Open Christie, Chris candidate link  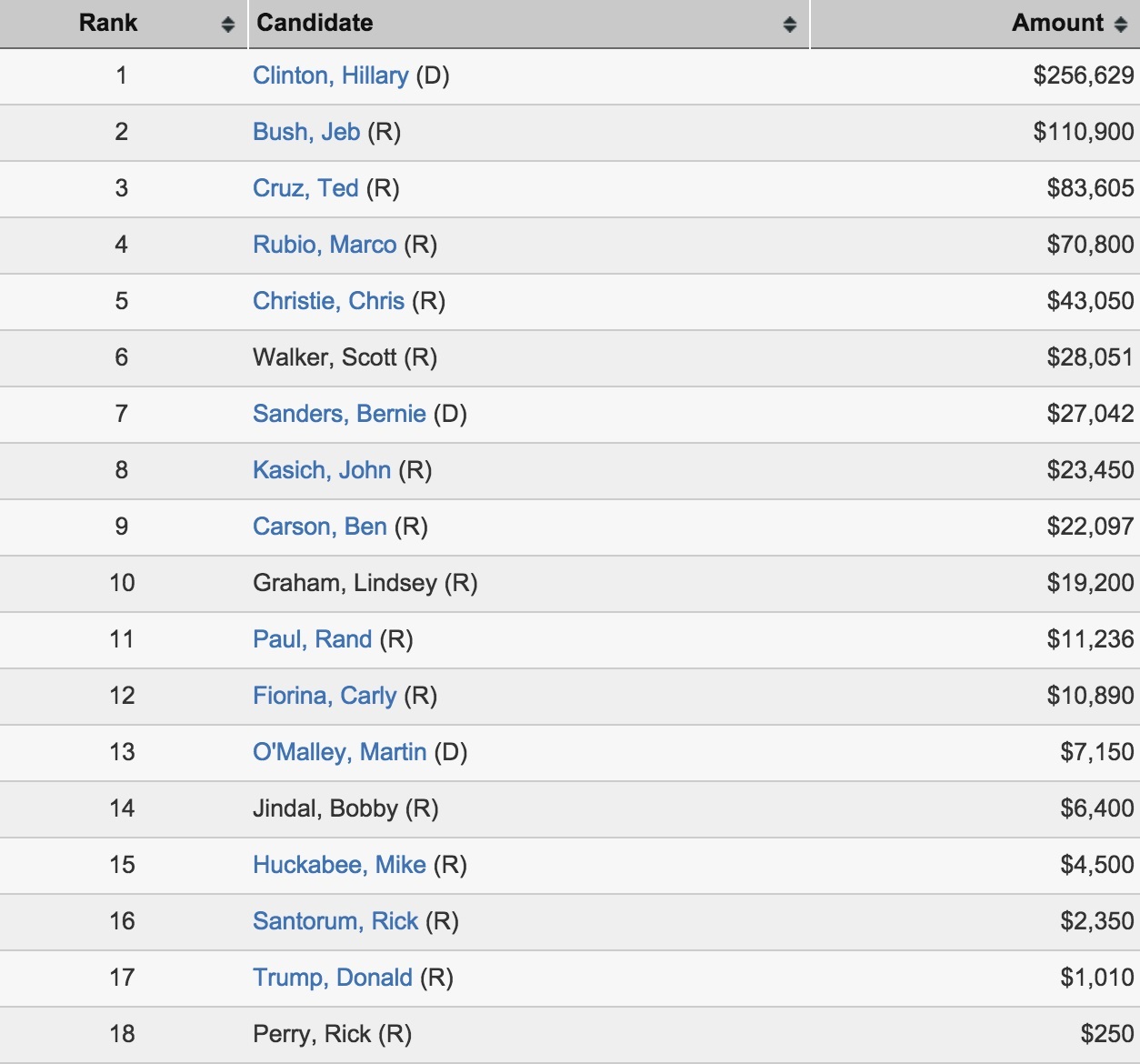point(328,301)
